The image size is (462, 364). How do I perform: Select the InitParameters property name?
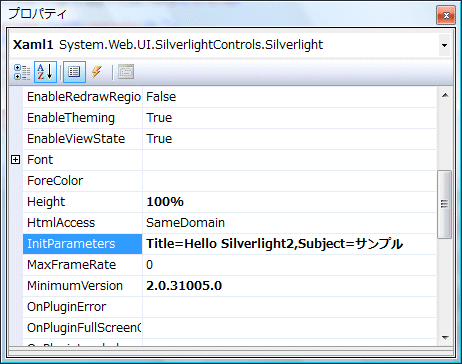[83, 244]
